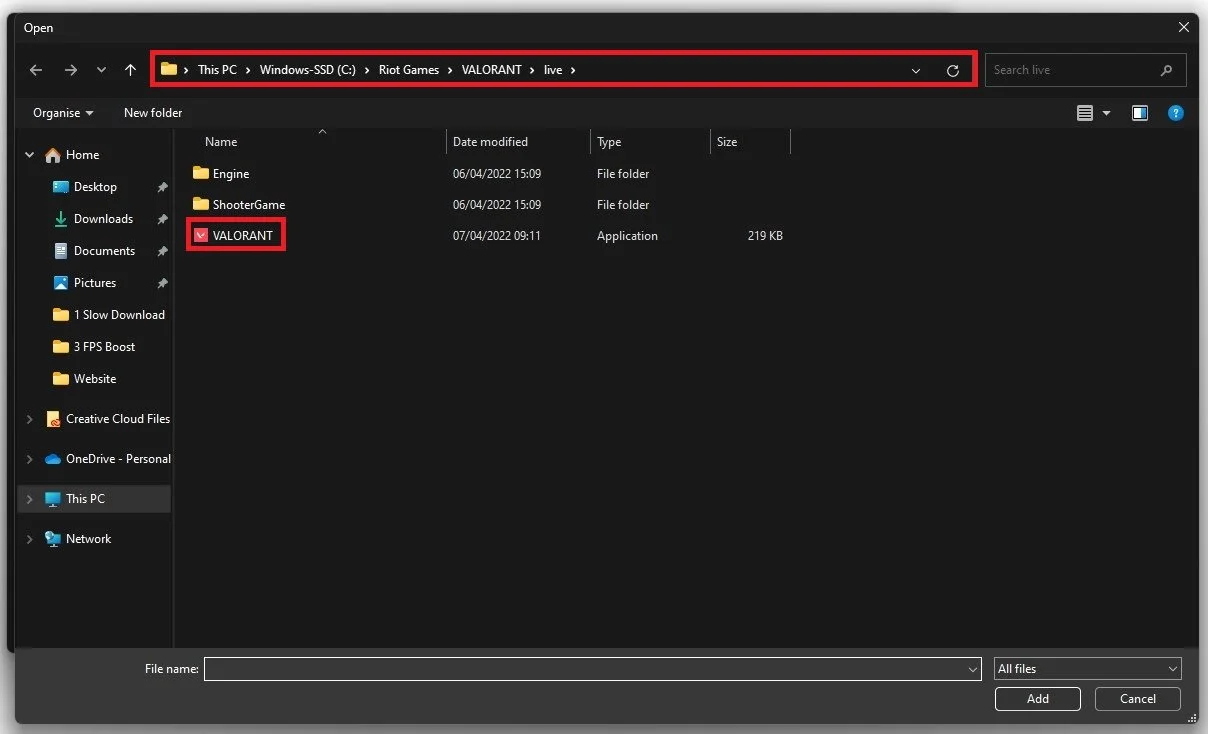Go up one folder level arrow

(x=130, y=70)
